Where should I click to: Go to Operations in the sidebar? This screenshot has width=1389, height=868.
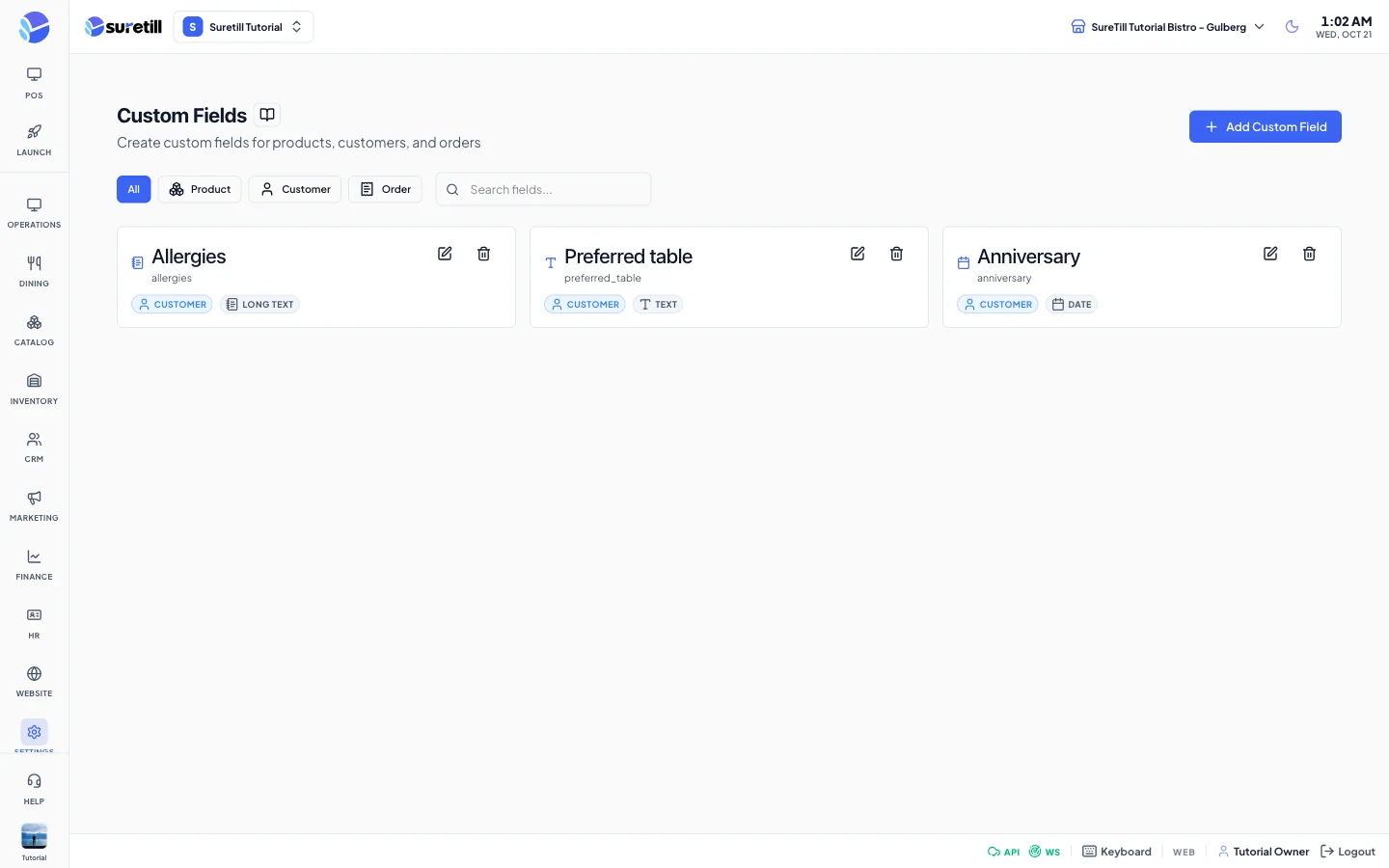point(34,213)
